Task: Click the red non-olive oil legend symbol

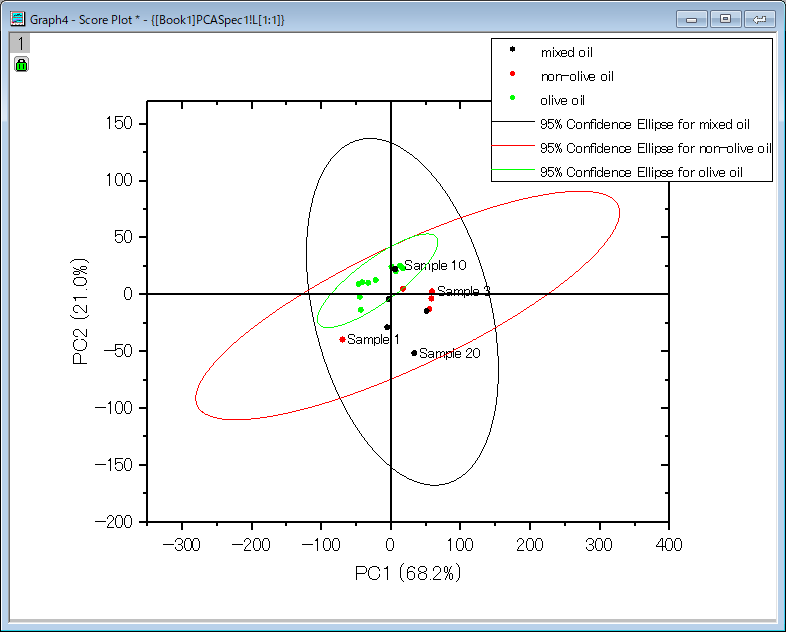Action: click(512, 74)
